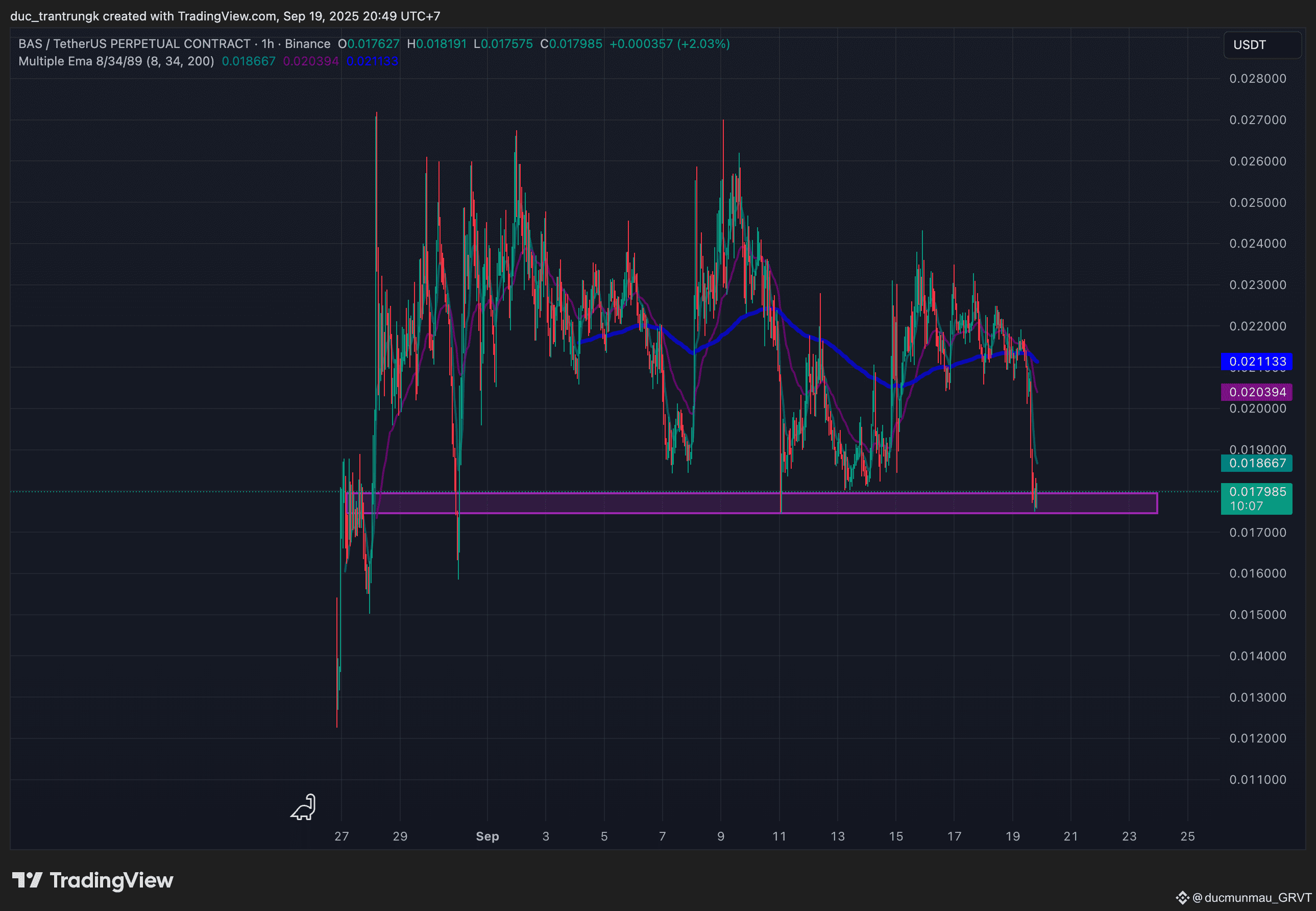
Task: Click the 0.017000 price axis label
Action: [x=1258, y=533]
